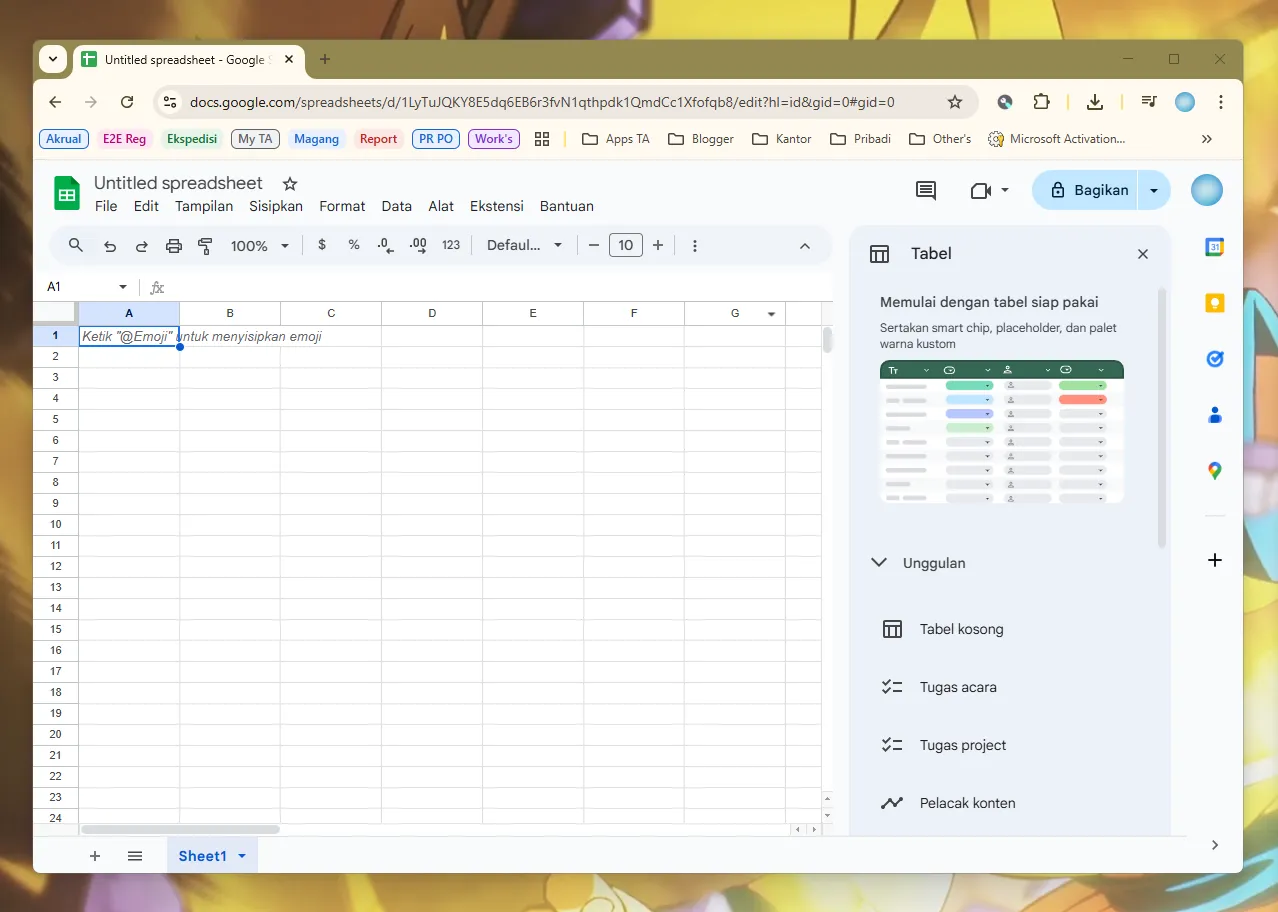Screen dimensions: 1278x912
Task: Collapse the toolbar with the up chevron
Action: tap(804, 246)
